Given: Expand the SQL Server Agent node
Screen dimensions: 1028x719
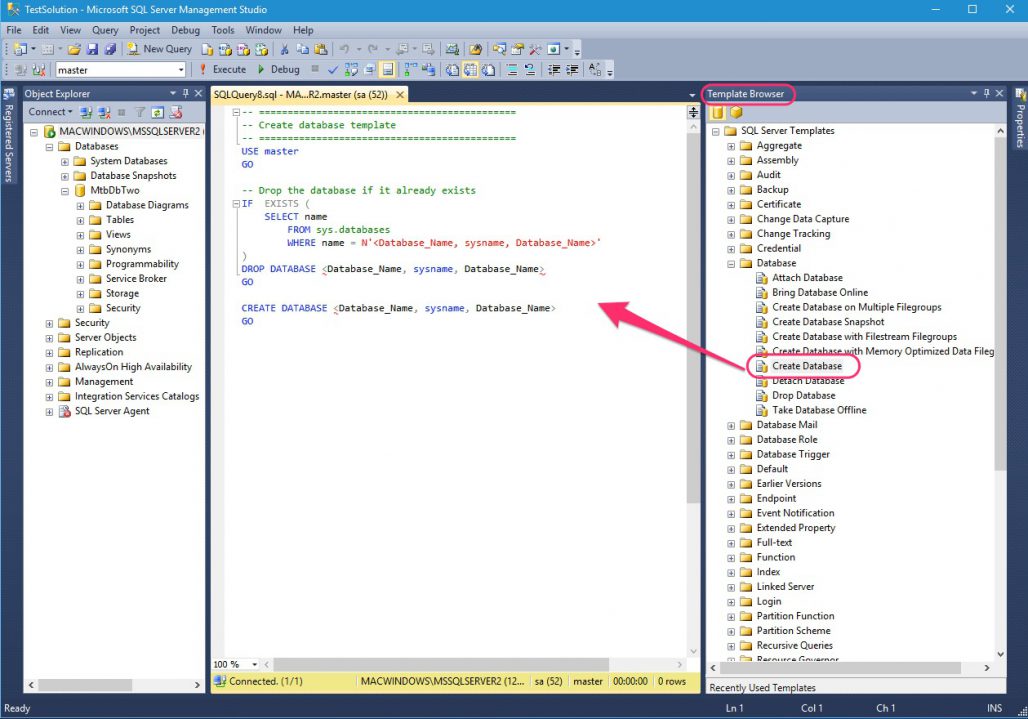Looking at the screenshot, I should coord(49,412).
